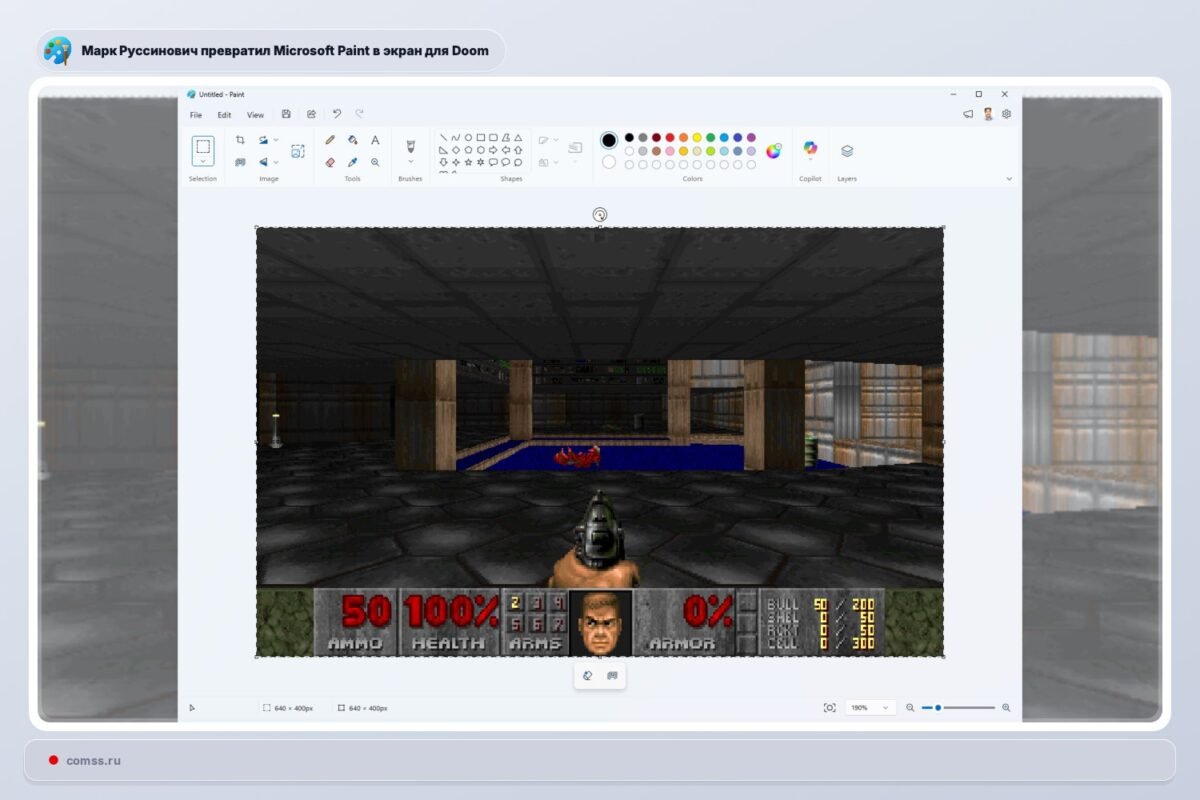Pick the yellow color swatch
The width and height of the screenshot is (1200, 800).
coord(697,138)
